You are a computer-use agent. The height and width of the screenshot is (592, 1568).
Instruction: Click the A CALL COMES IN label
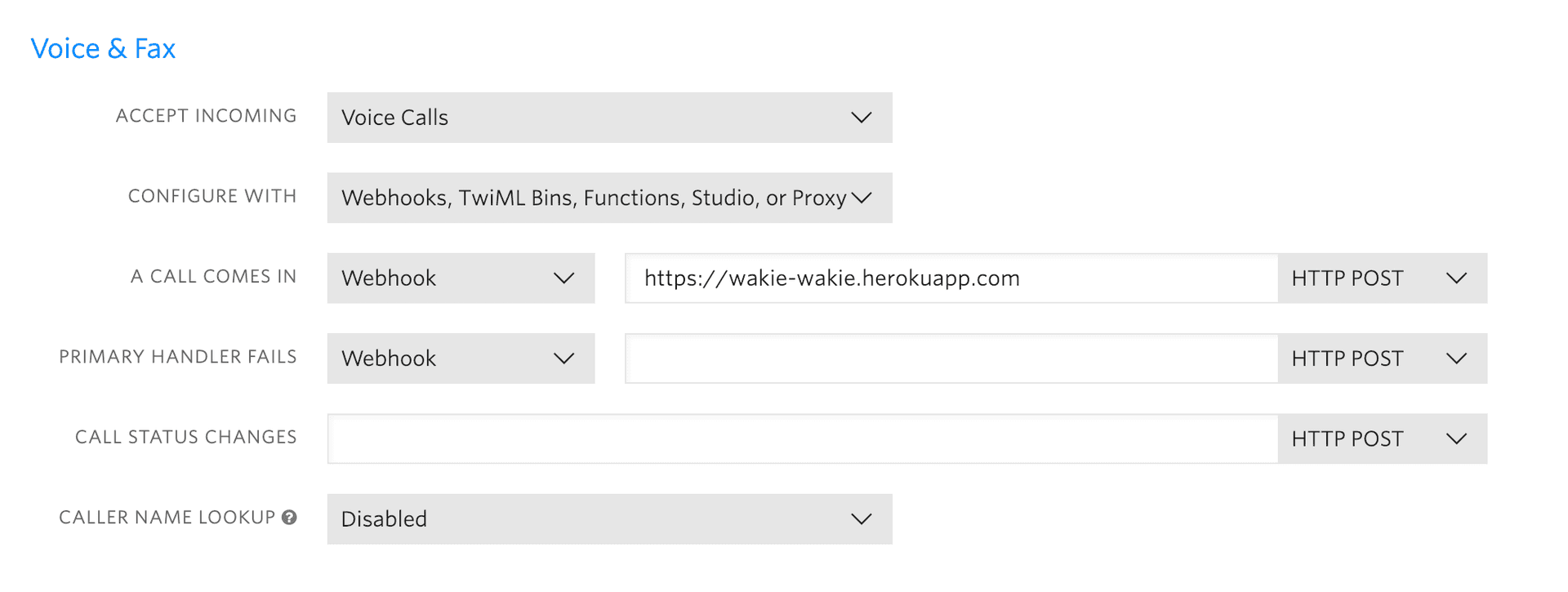pos(213,276)
